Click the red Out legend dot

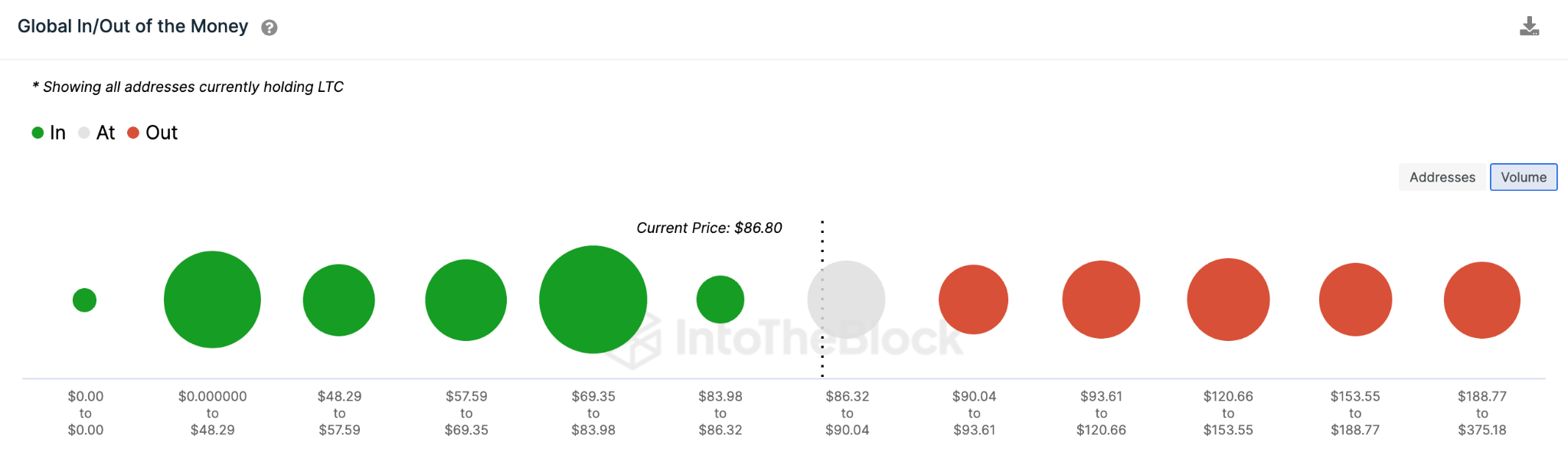[132, 132]
